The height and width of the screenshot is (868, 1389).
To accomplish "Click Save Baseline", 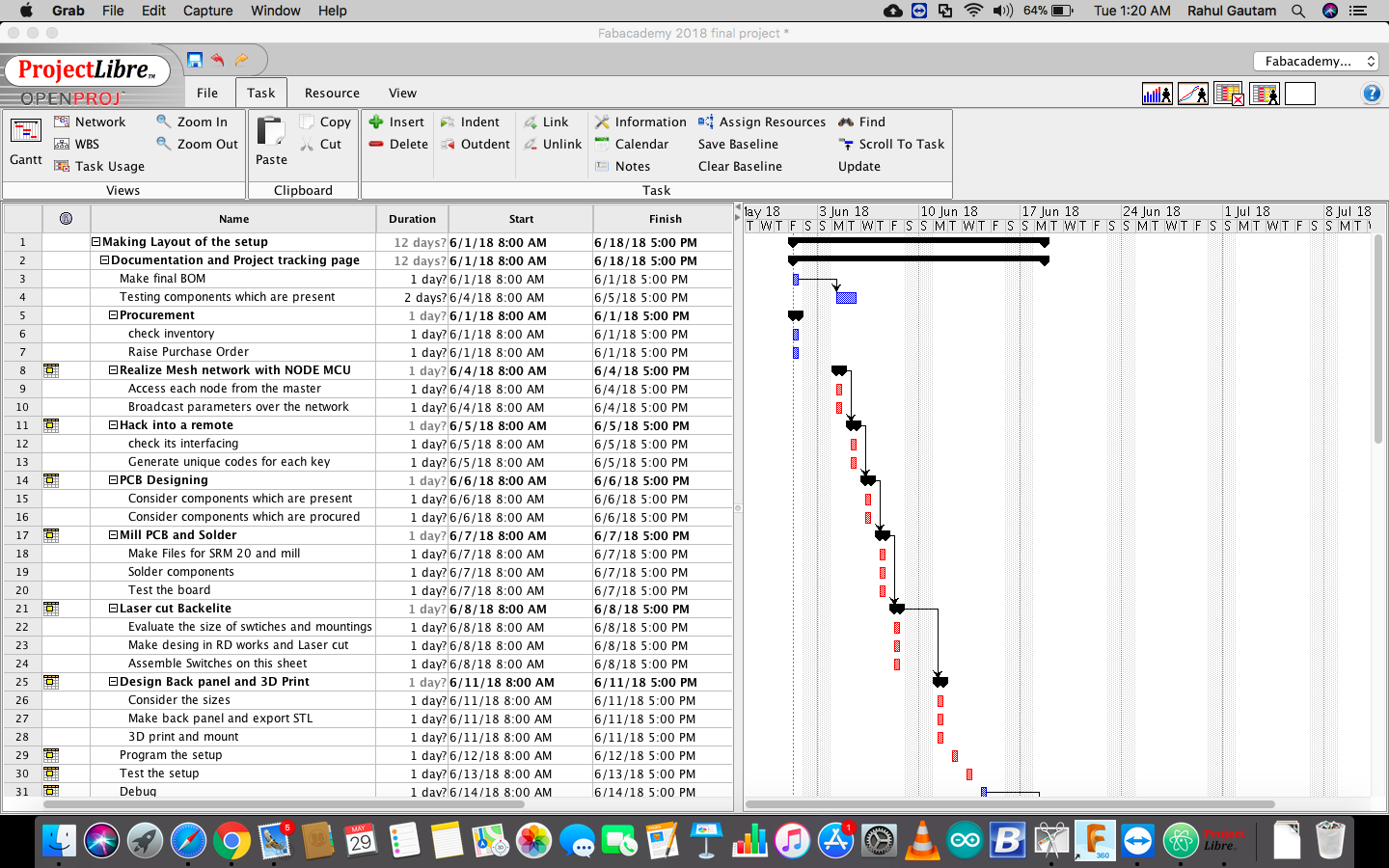I will pyautogui.click(x=738, y=145).
